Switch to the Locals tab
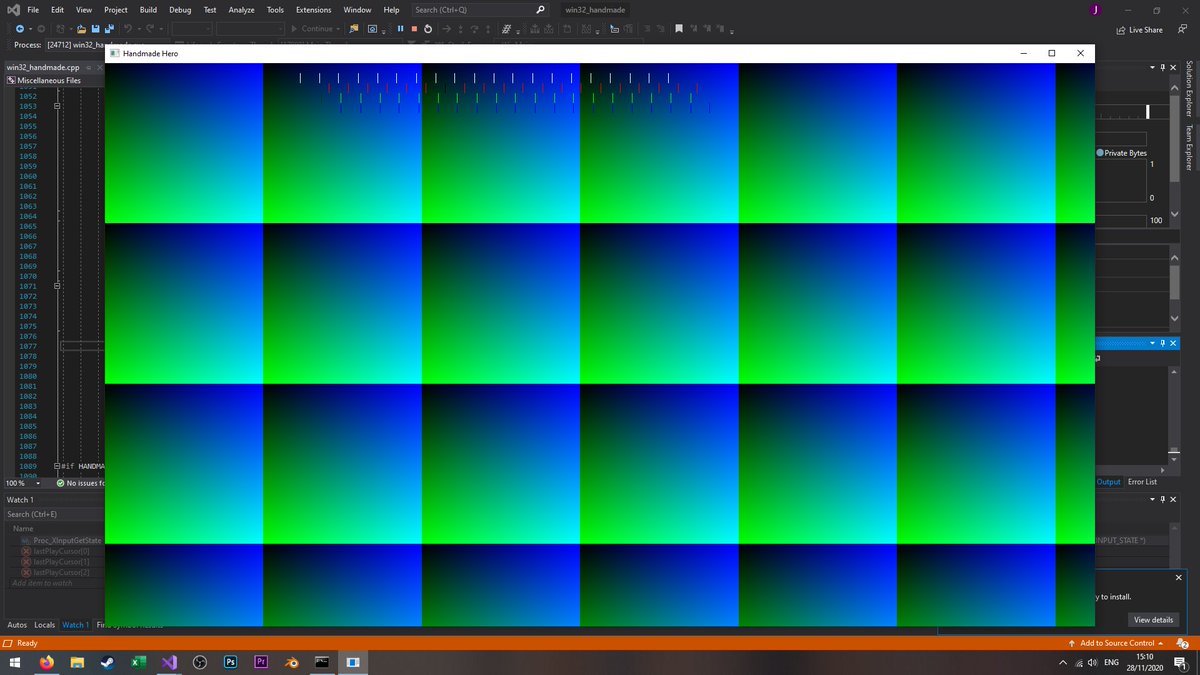The width and height of the screenshot is (1200, 675). click(x=45, y=625)
